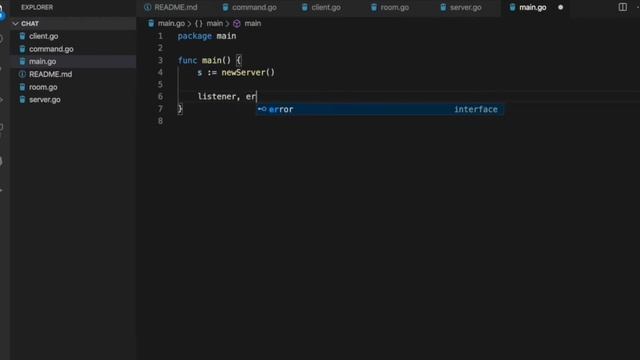
Task: Click the interface label in suggestion popup
Action: [476, 109]
